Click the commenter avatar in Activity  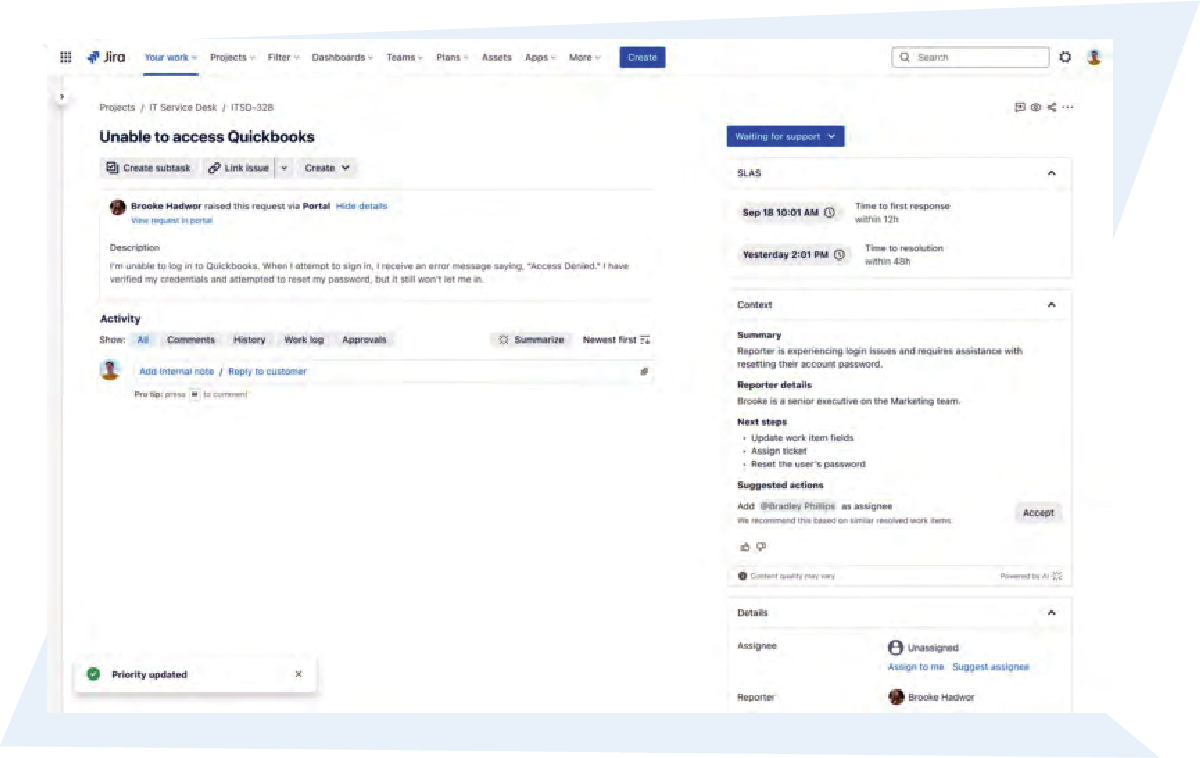pyautogui.click(x=111, y=369)
